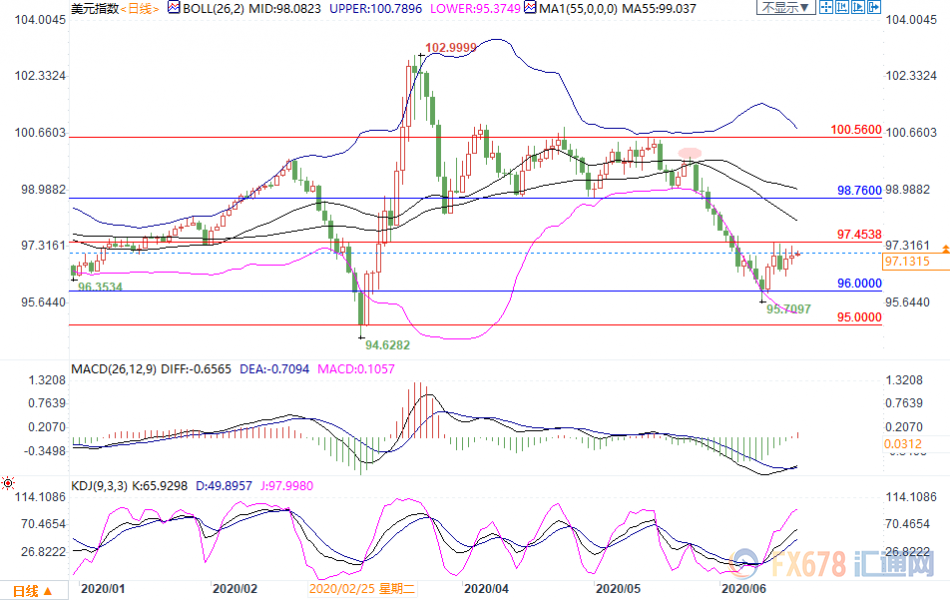Click the red gear icon beside KDJ panel
The width and height of the screenshot is (952, 600).
pos(8,483)
